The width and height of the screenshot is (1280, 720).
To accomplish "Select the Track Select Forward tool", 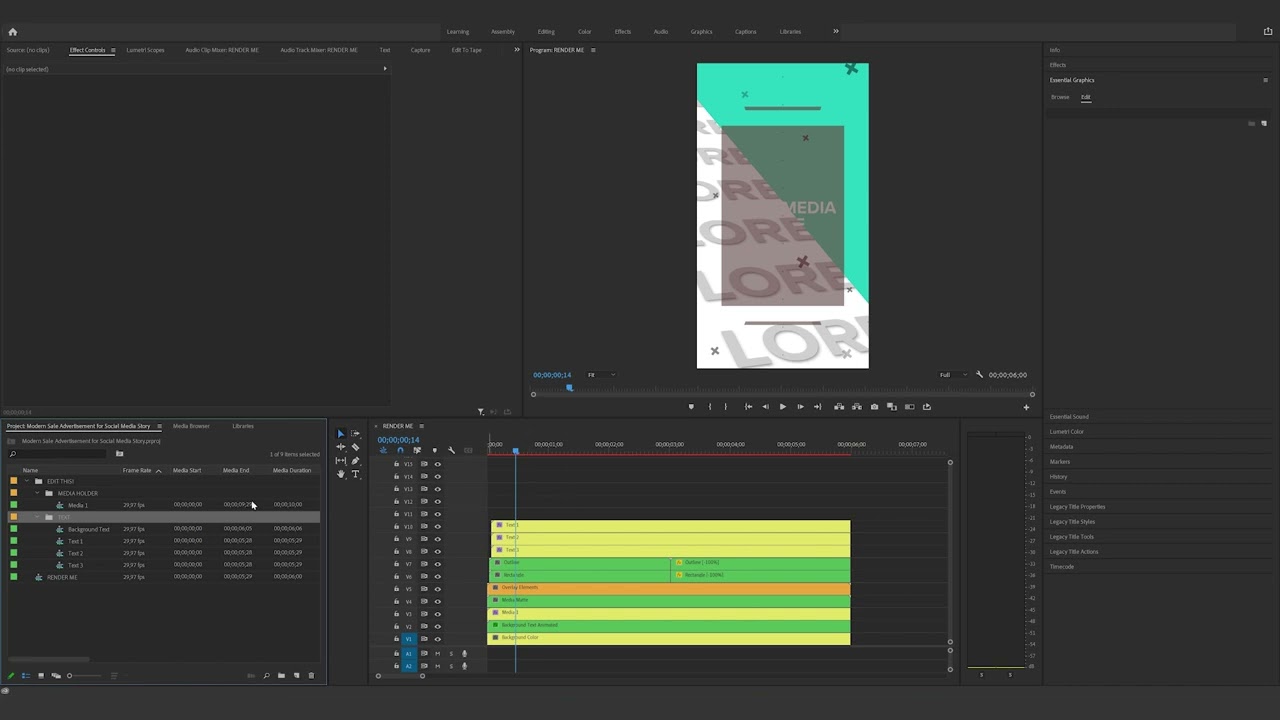I will (x=355, y=434).
